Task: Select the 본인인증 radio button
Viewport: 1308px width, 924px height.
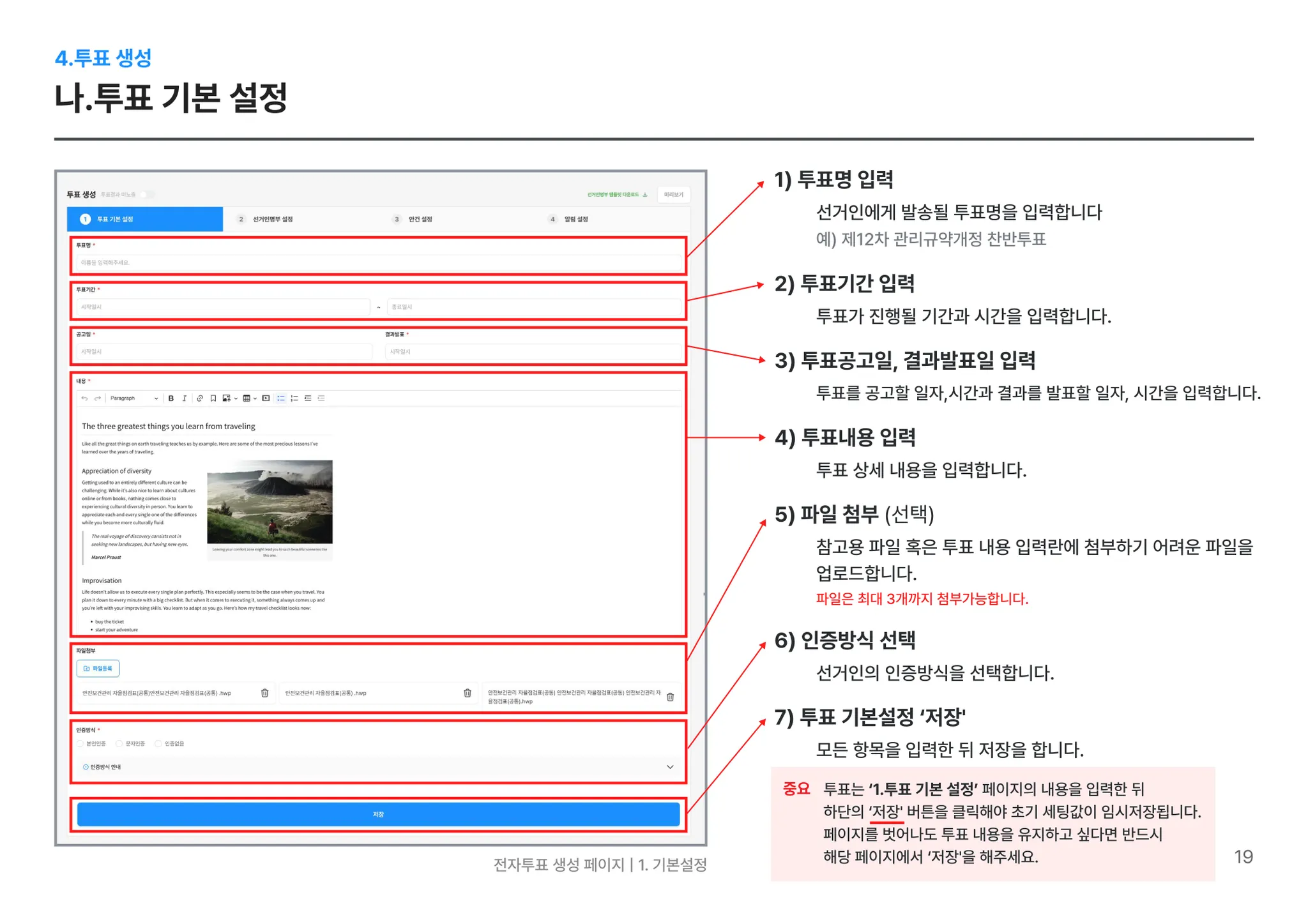Action: (80, 744)
